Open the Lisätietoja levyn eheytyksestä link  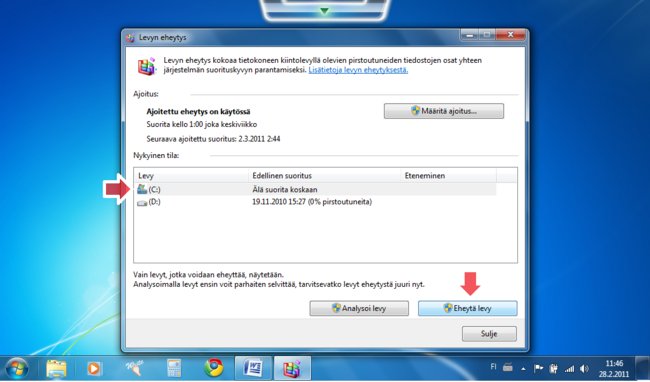pos(358,70)
